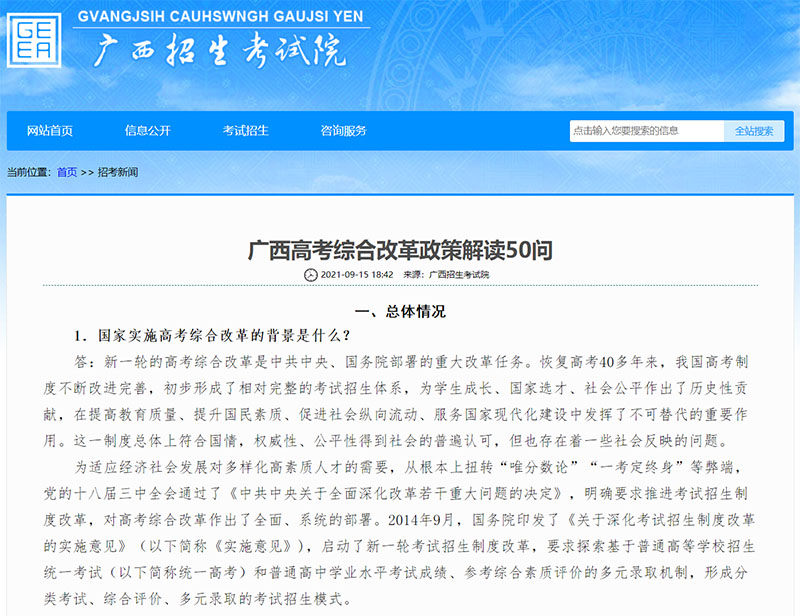Go to the 咨询服务 navigation menu
Viewport: 800px width, 616px height.
tap(343, 131)
